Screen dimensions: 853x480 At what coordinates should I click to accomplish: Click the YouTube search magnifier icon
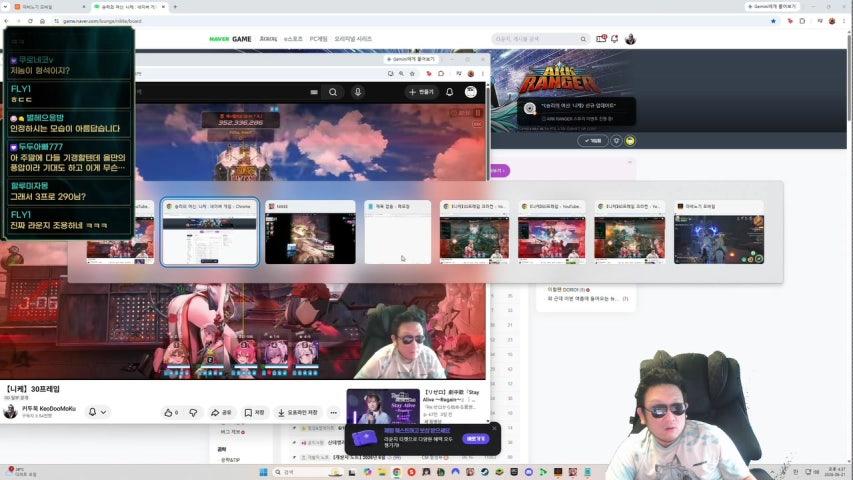[x=332, y=93]
